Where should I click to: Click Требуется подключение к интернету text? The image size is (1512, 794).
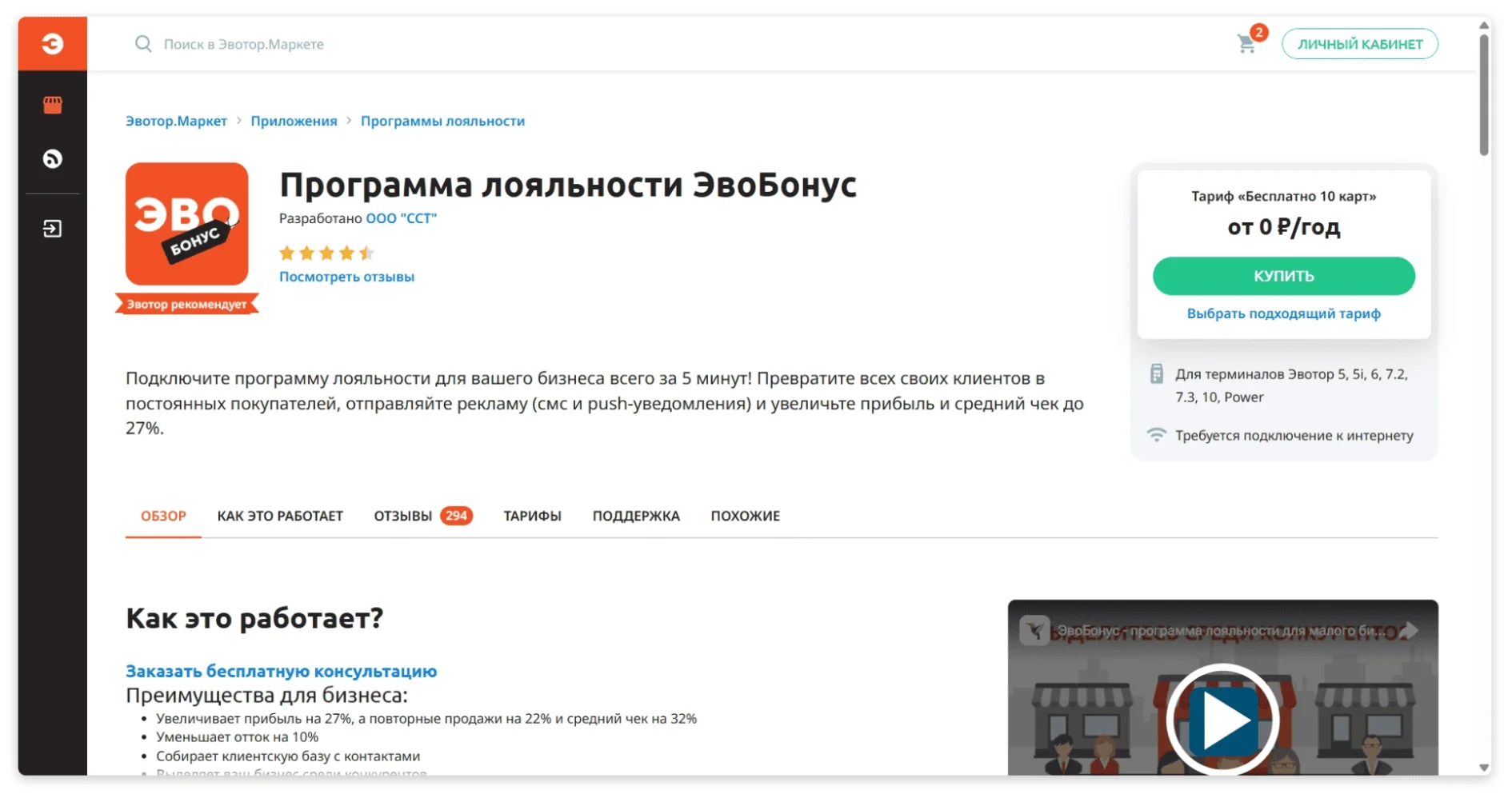click(1294, 435)
